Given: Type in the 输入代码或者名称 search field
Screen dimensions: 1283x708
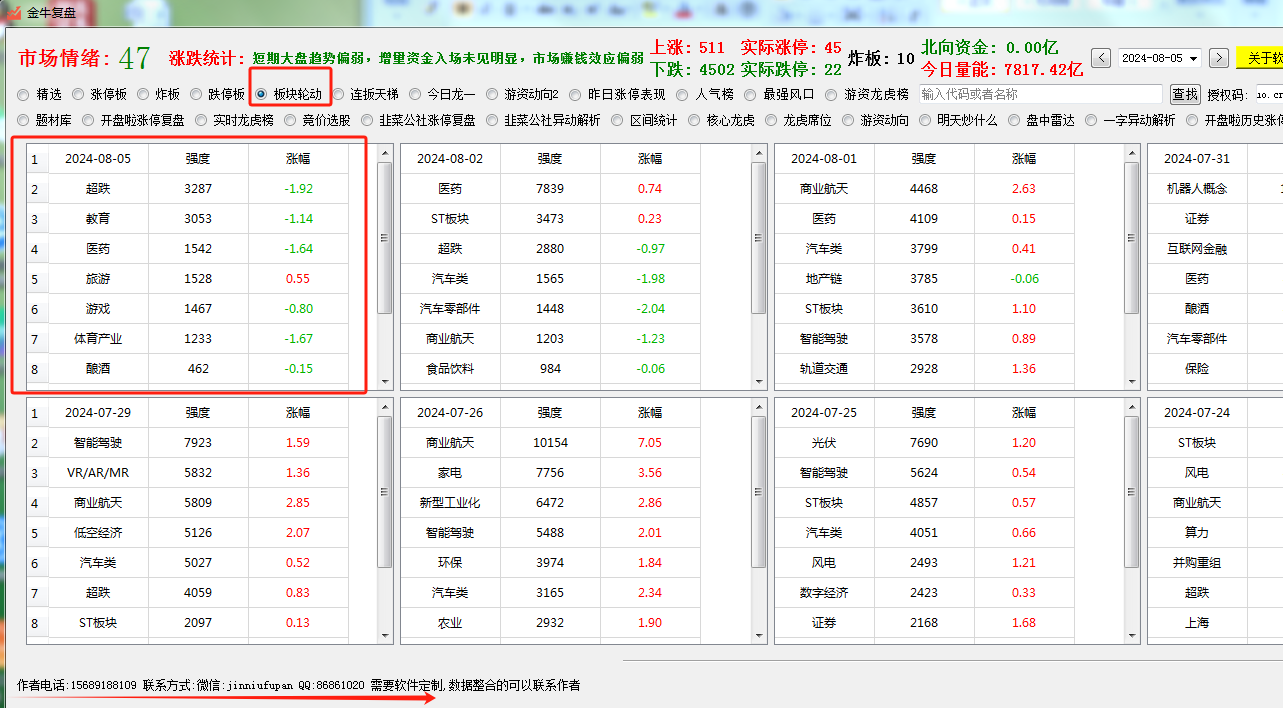Looking at the screenshot, I should point(1040,94).
